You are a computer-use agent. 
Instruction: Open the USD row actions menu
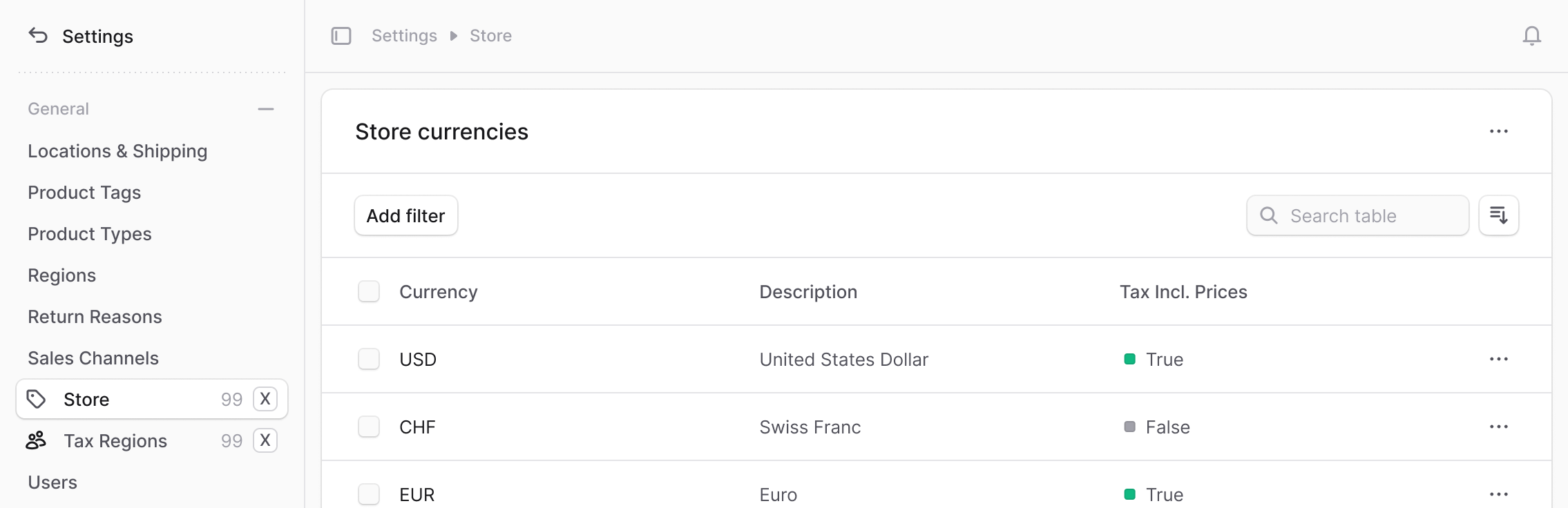(x=1498, y=359)
